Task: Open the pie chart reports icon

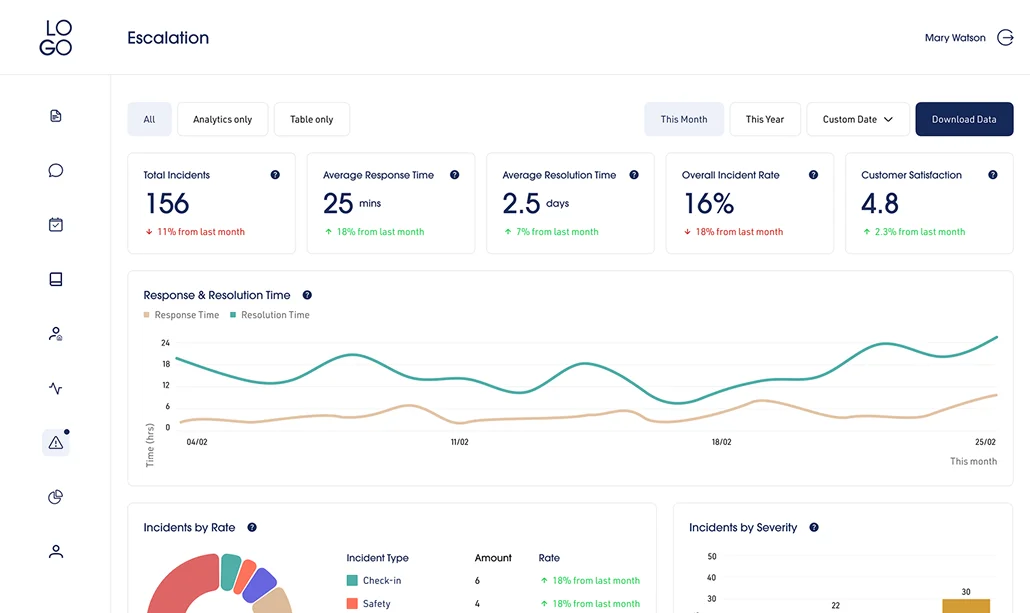Action: pos(56,497)
